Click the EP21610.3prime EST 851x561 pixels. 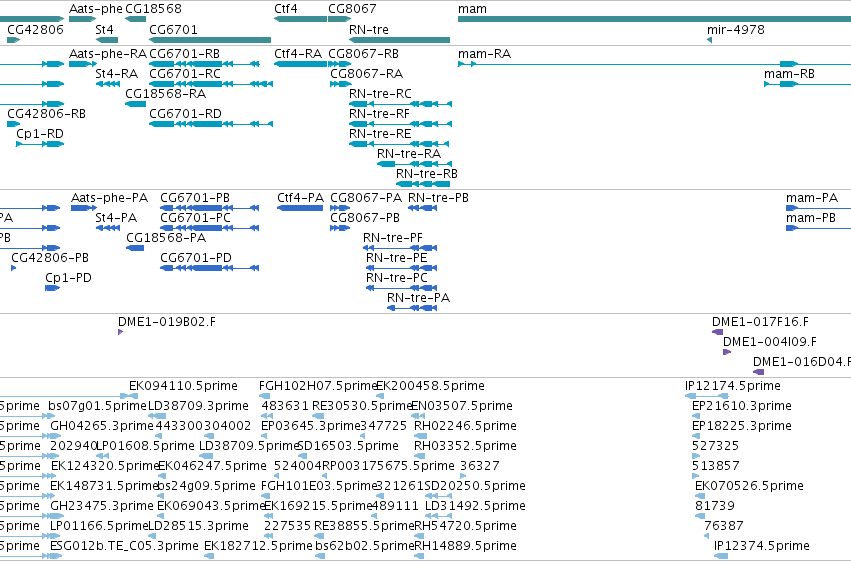point(695,417)
